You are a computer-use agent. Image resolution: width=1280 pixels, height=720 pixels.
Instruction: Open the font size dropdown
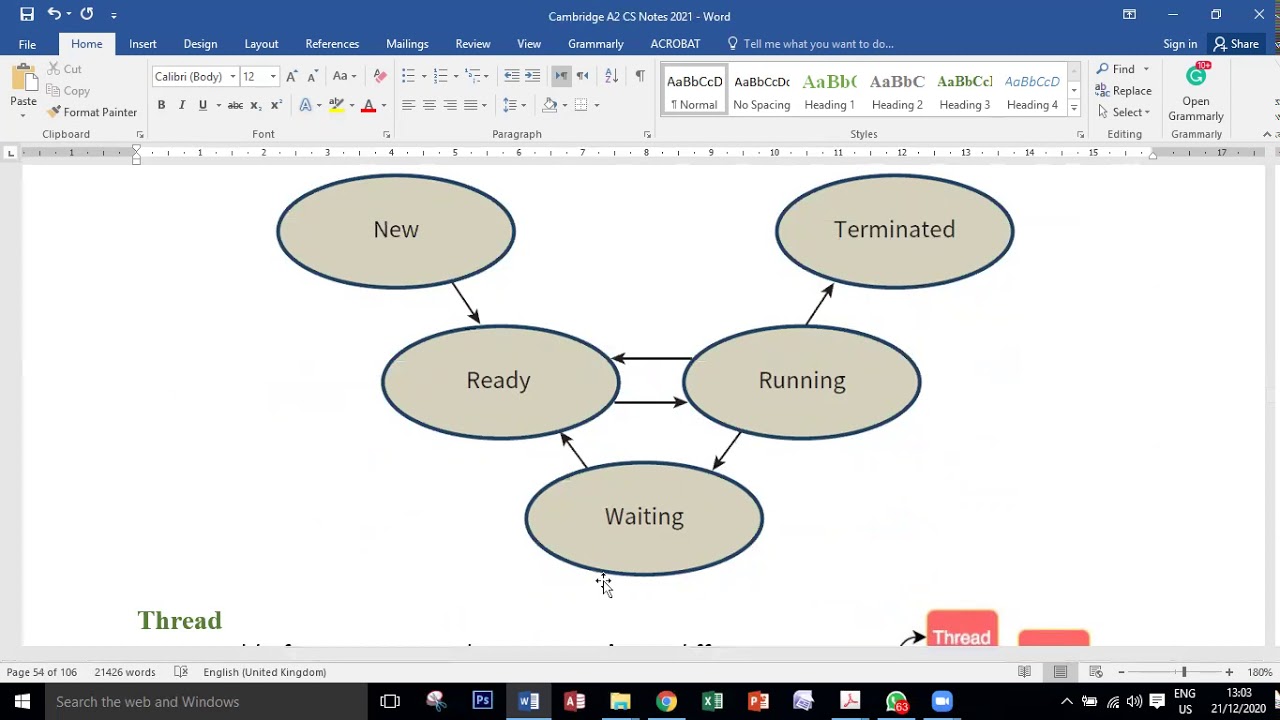[x=273, y=76]
